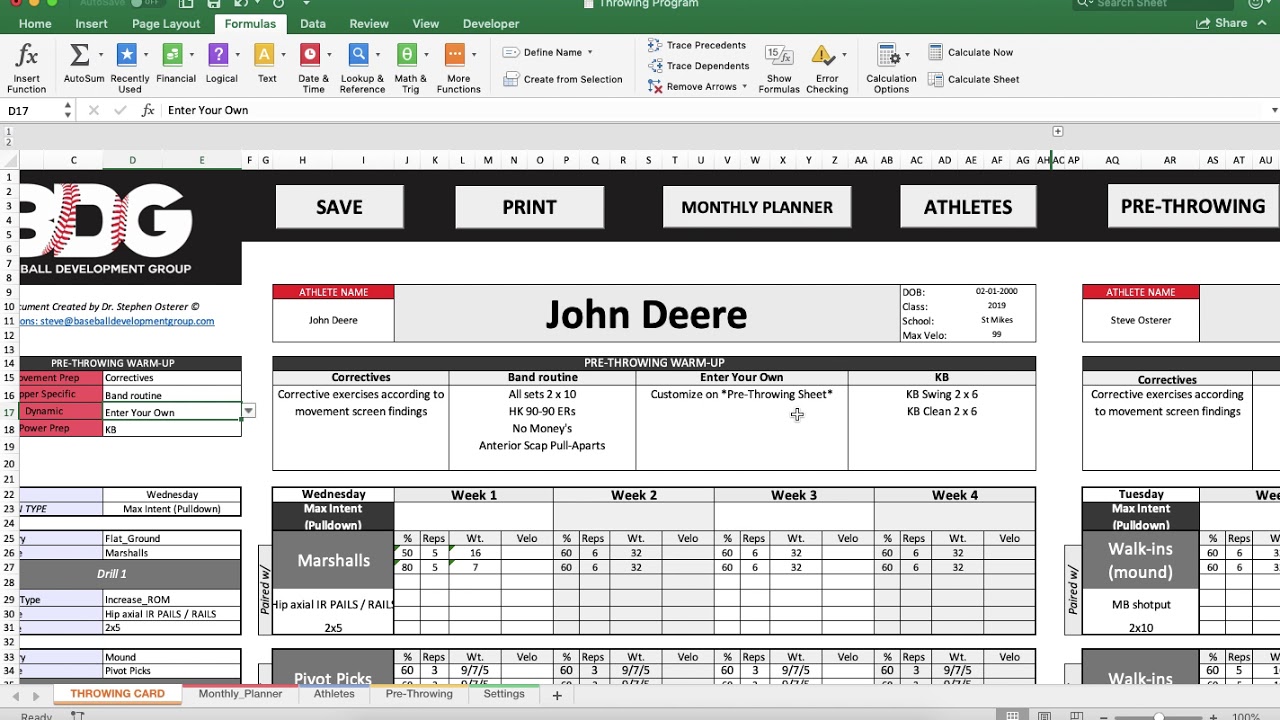
Task: Open the Math & Trig functions icon
Action: tap(406, 55)
